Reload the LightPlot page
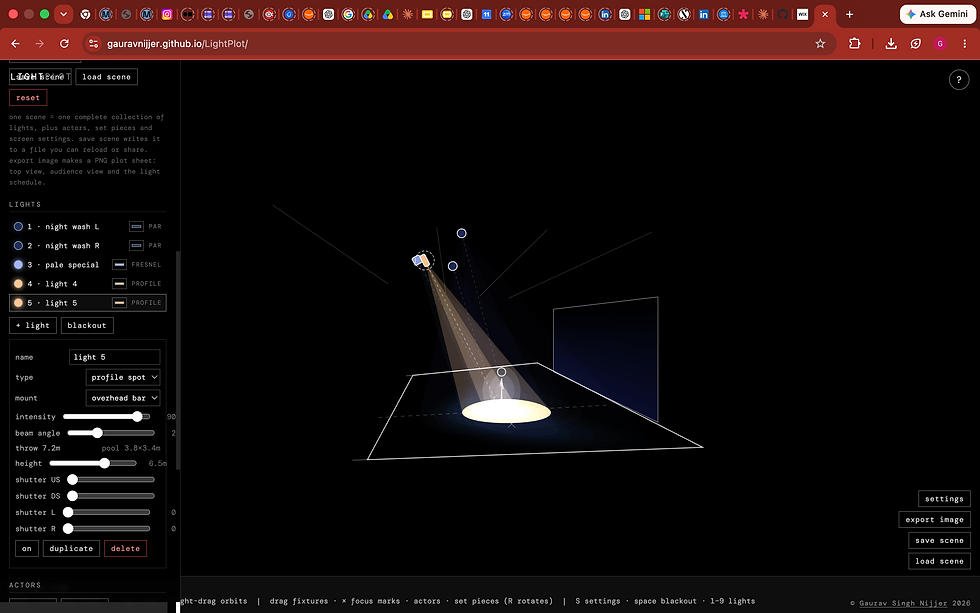Screen dimensions: 980x613 (x=64, y=44)
